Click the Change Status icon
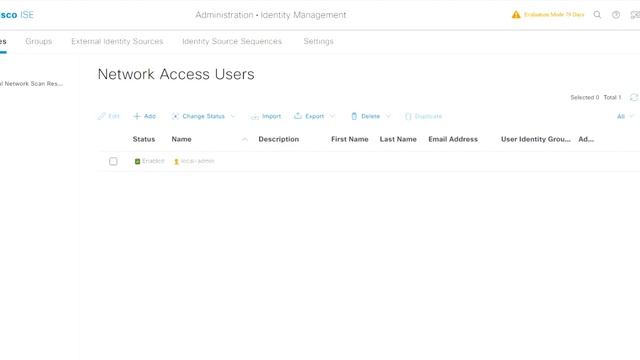This screenshot has height=360, width=640. pos(175,116)
